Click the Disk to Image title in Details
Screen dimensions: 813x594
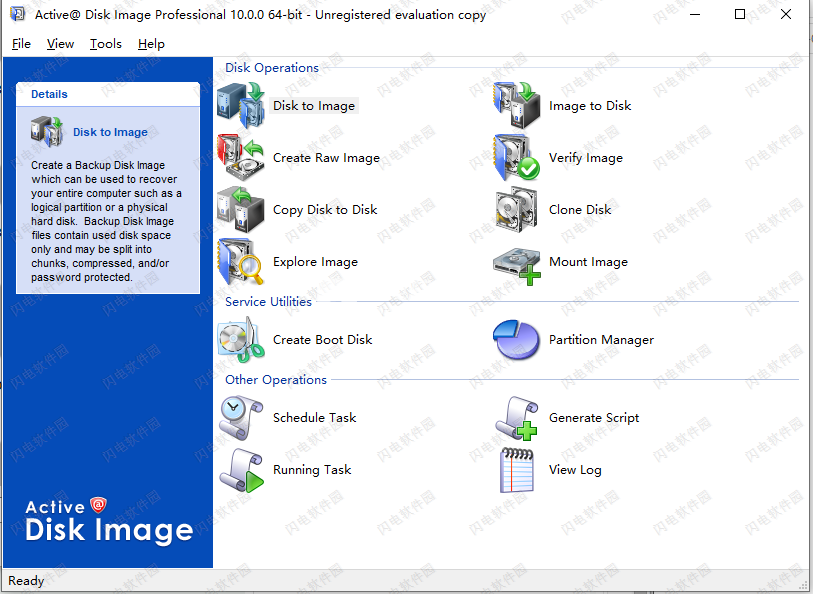click(110, 132)
